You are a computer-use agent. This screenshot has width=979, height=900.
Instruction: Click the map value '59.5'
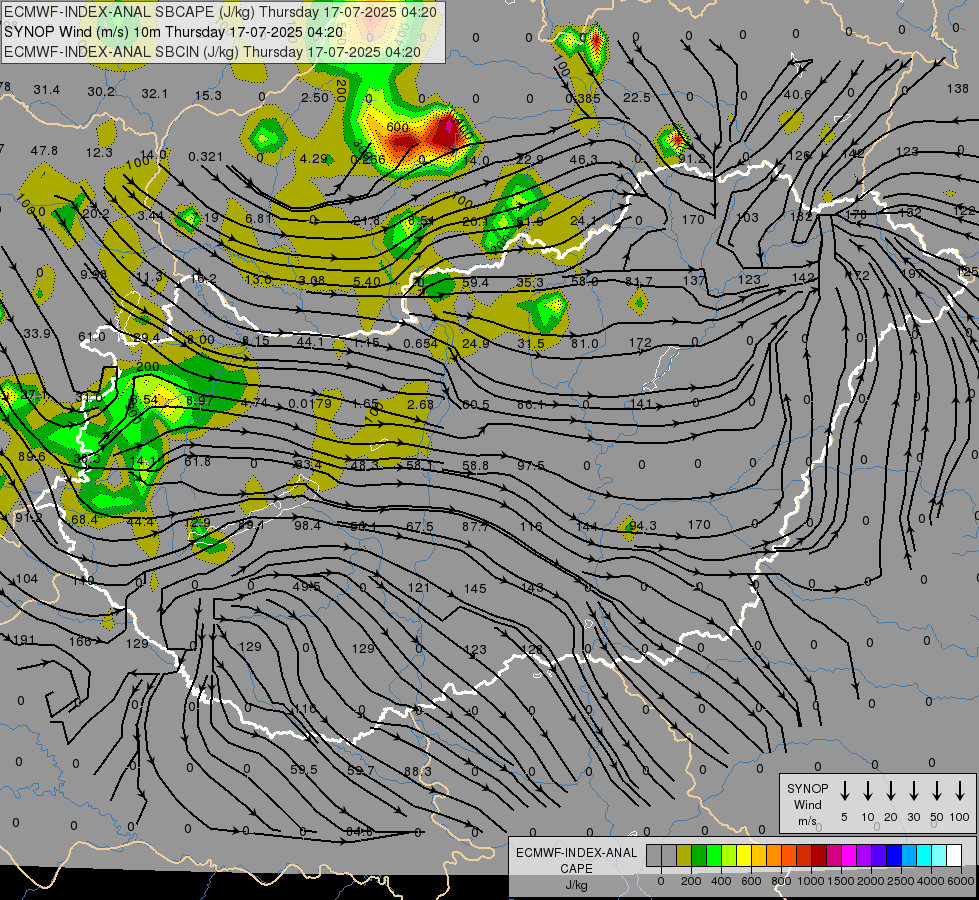pos(304,769)
